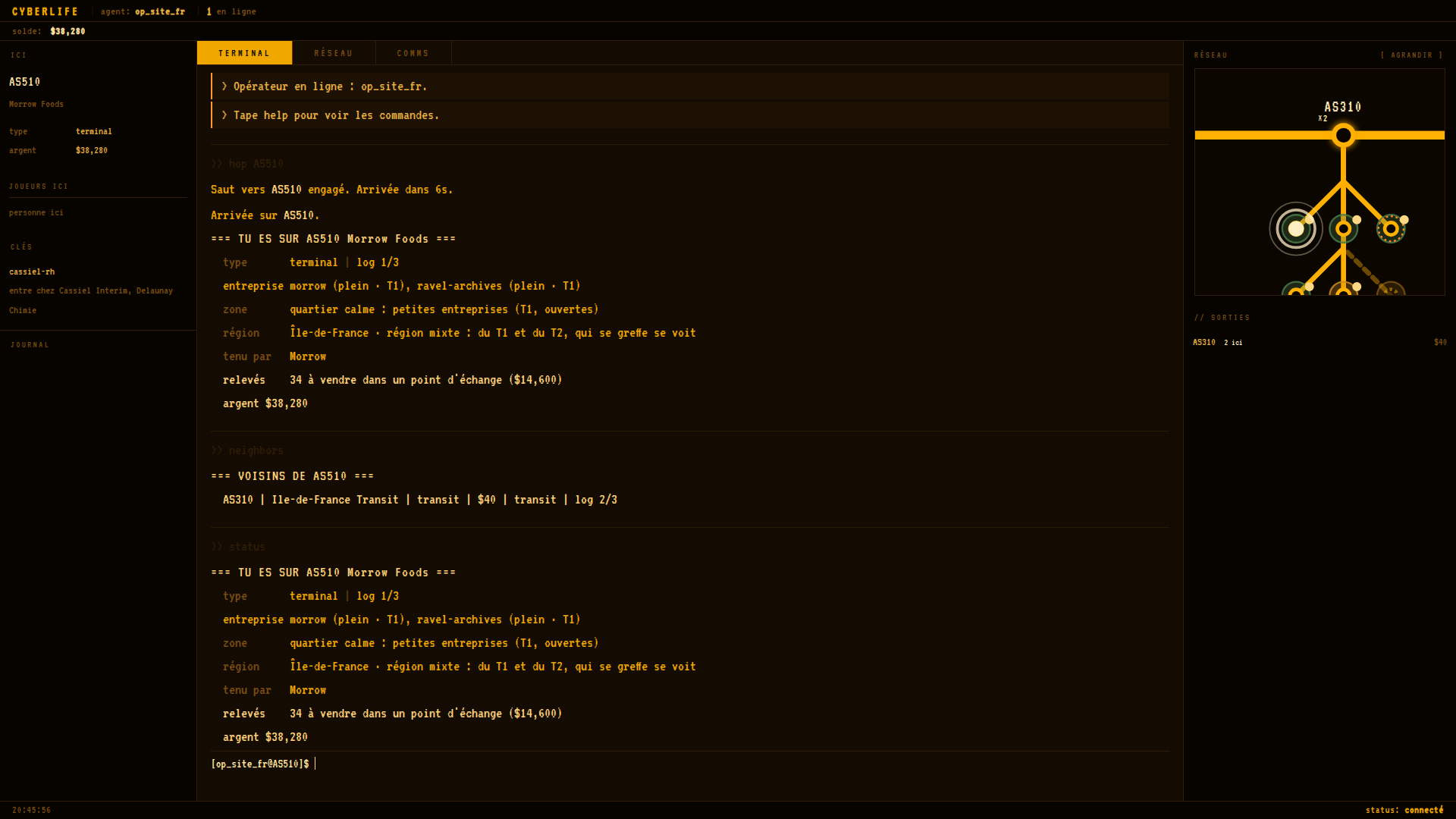Click the $40 cost in the SORTIES row
Screen dimensions: 1456x819
point(1440,343)
